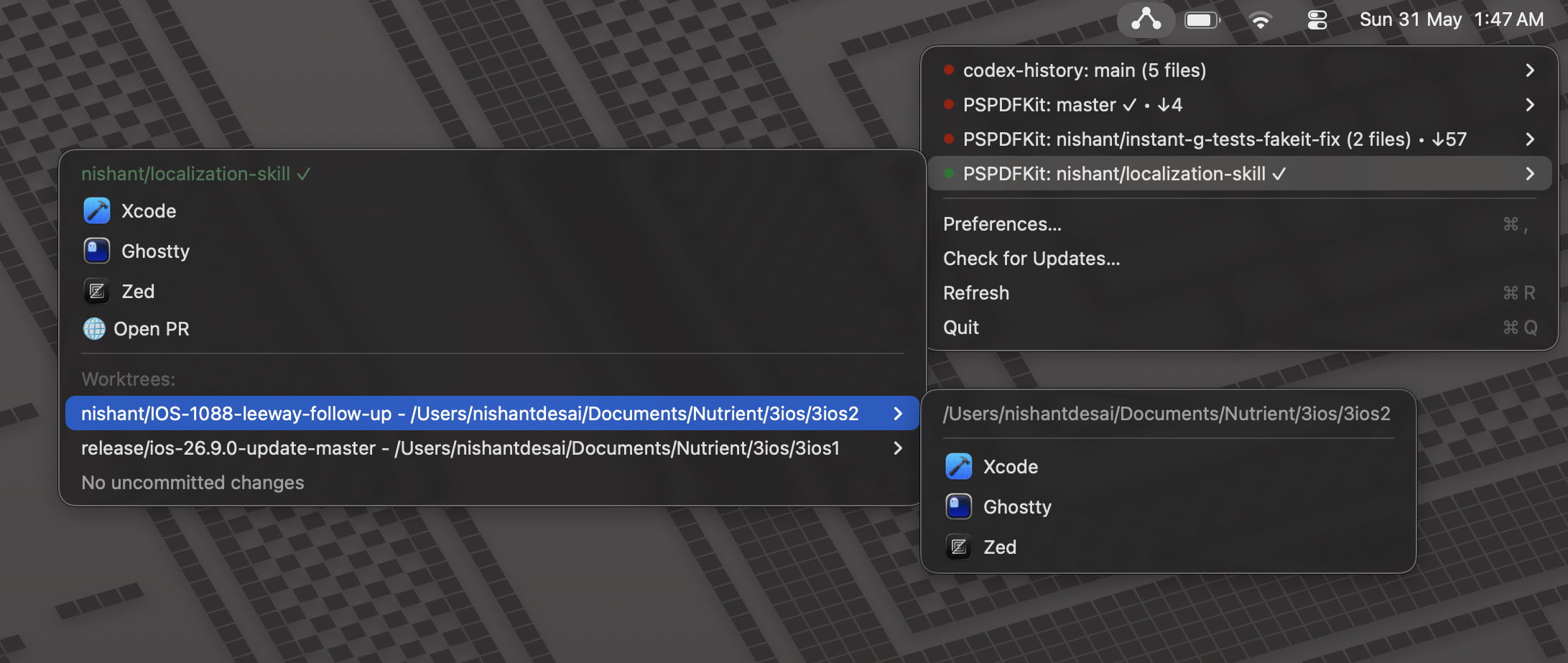
Task: Open the Wi-Fi status menu
Action: (x=1261, y=20)
